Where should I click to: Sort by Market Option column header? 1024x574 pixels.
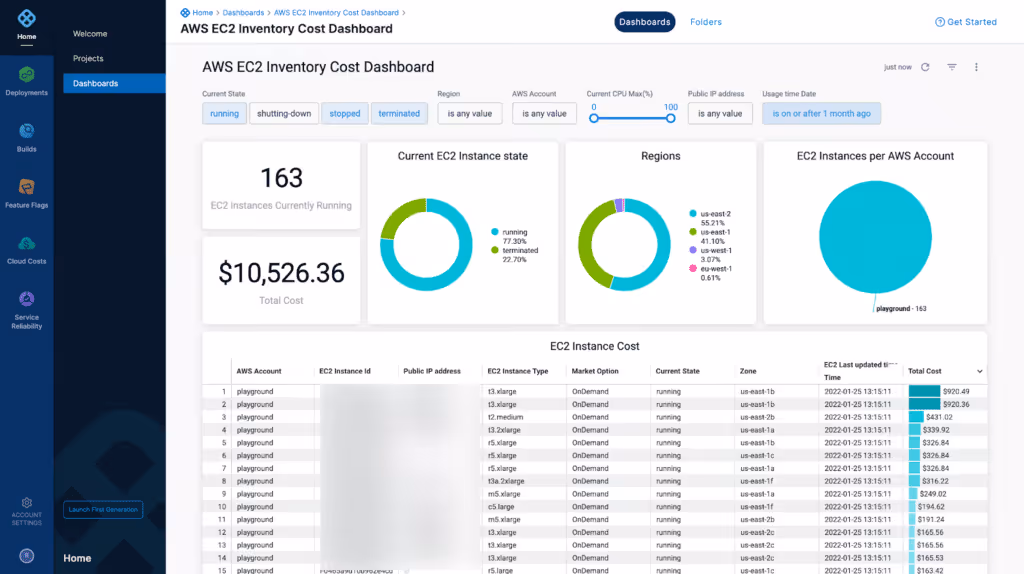(595, 371)
